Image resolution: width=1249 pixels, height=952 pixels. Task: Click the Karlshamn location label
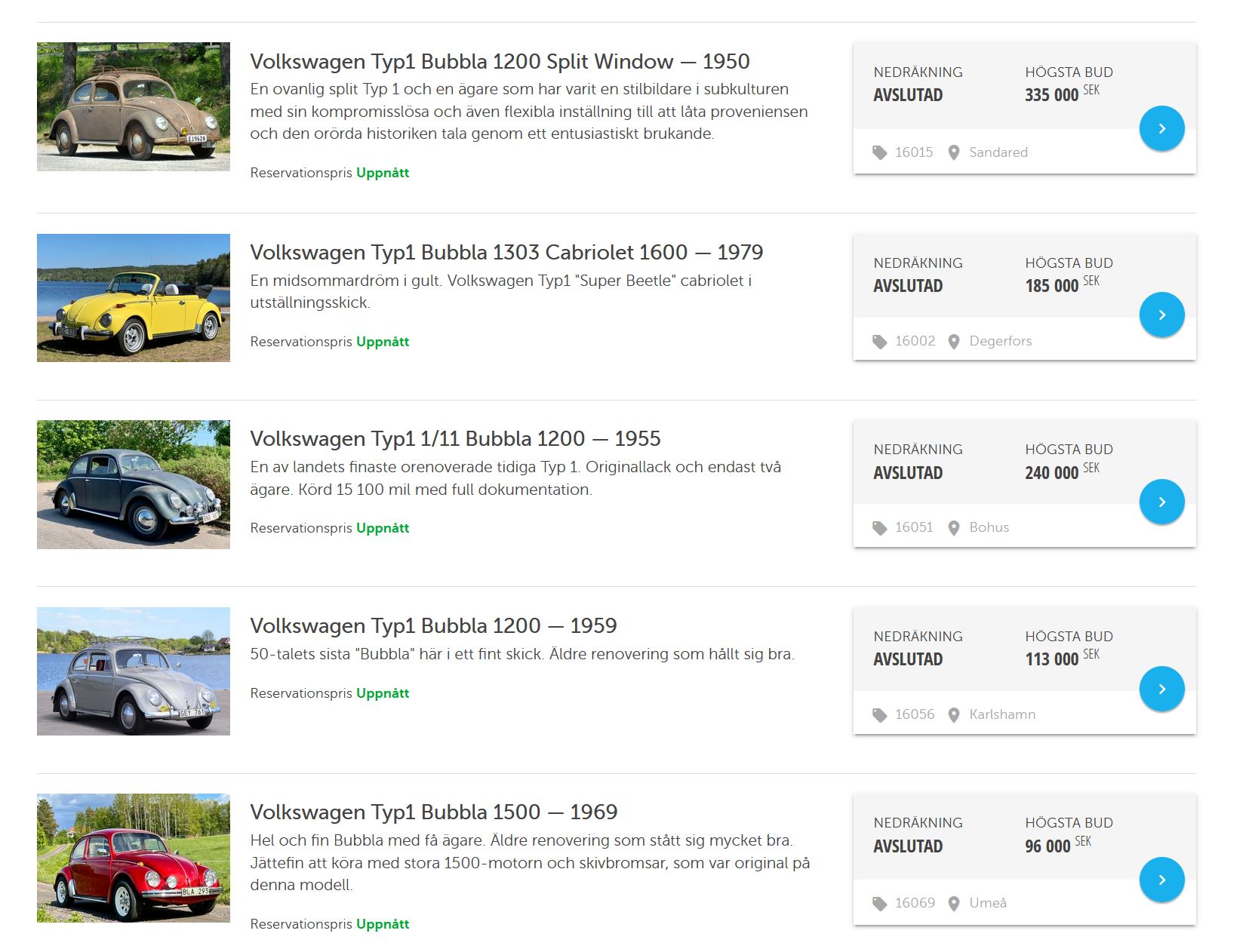tap(1002, 714)
